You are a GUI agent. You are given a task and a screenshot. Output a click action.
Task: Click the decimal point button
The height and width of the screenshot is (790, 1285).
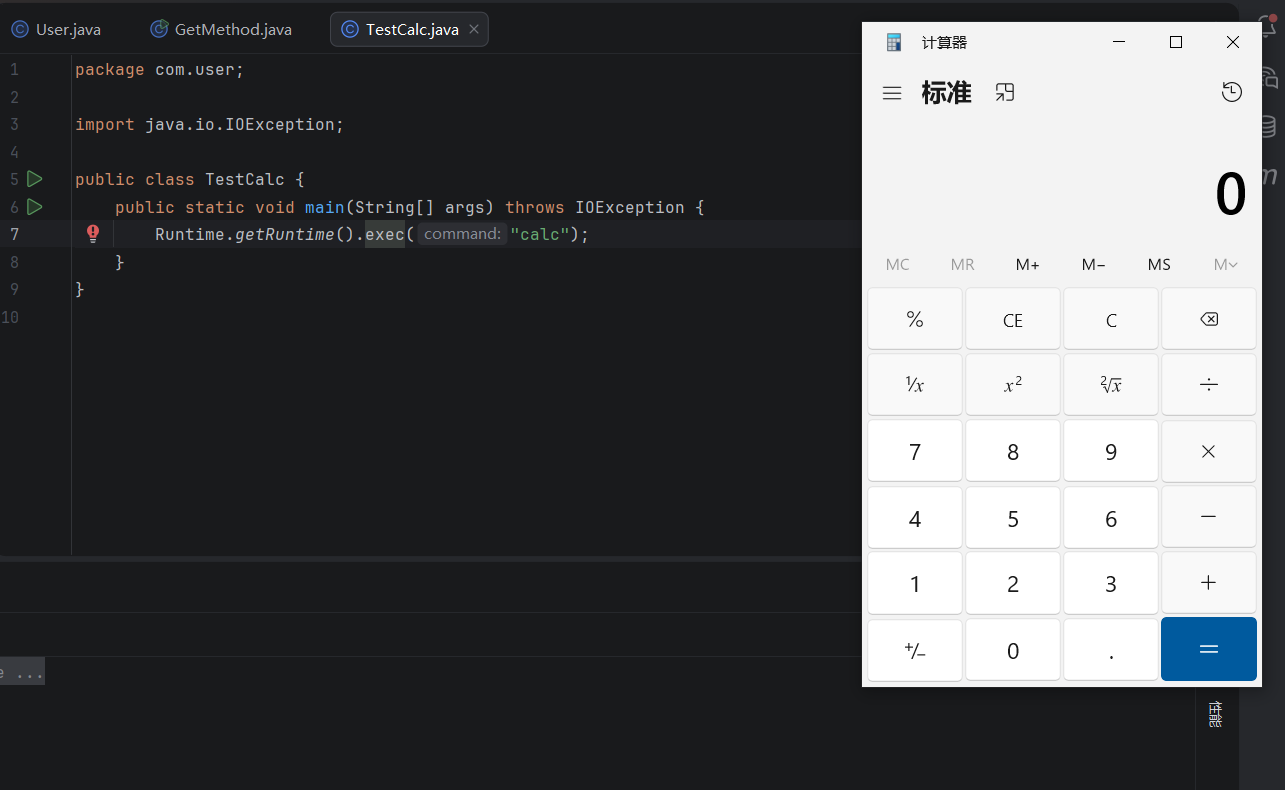tap(1110, 650)
